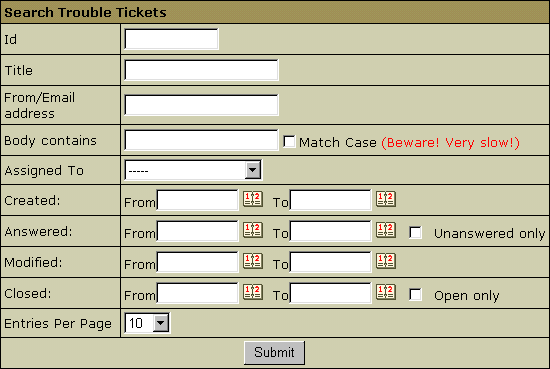Viewport: 550px width, 369px height.
Task: Expand the Assigned To dropdown
Action: 193,170
